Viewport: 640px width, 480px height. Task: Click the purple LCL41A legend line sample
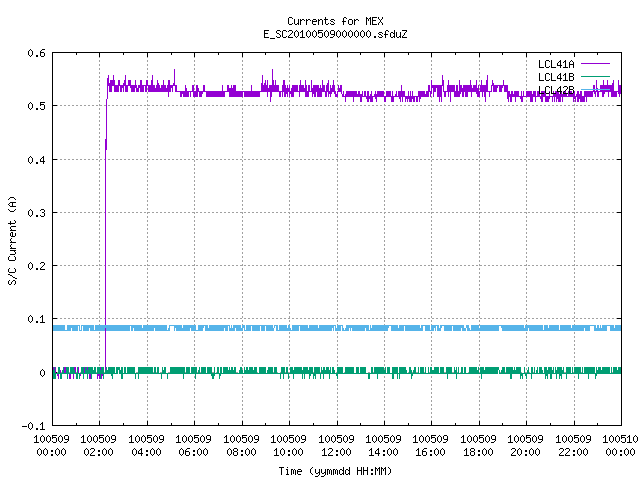[595, 64]
